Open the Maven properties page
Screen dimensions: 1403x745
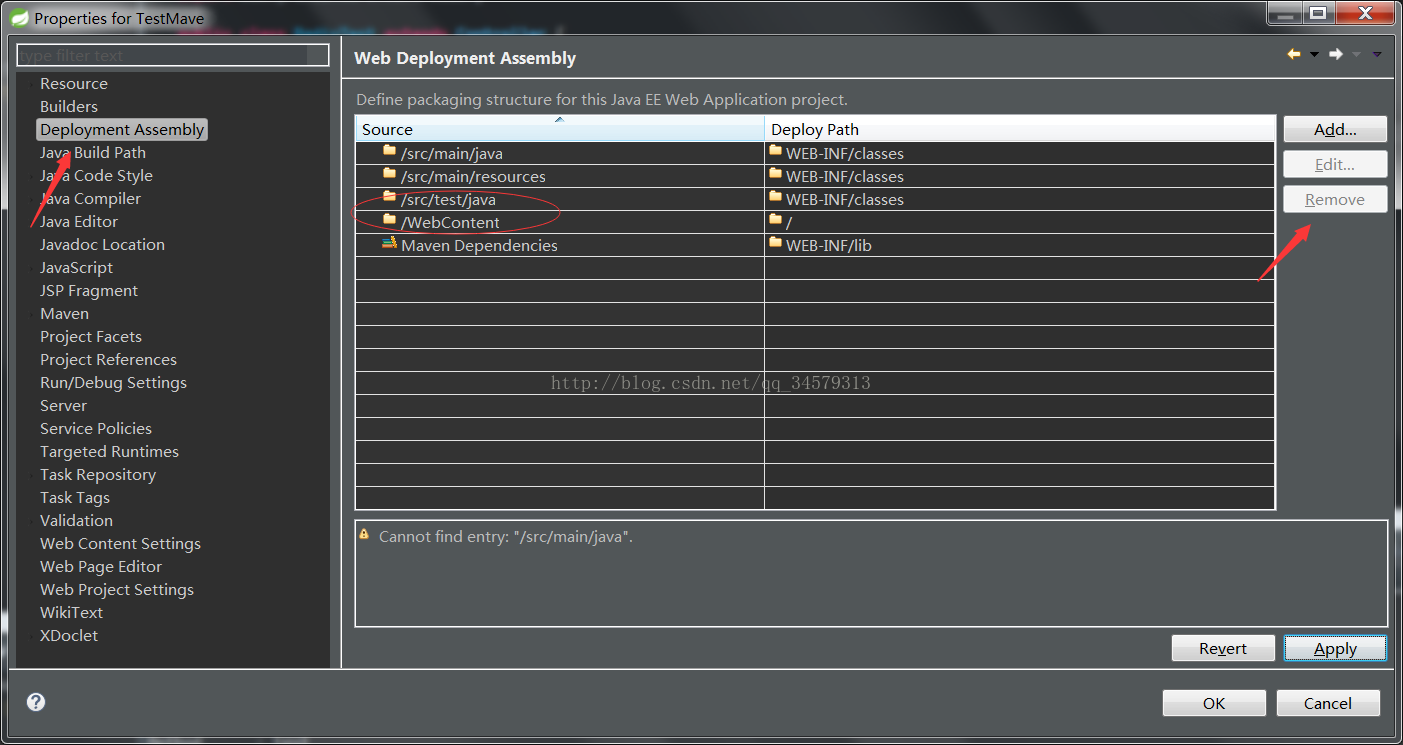64,314
